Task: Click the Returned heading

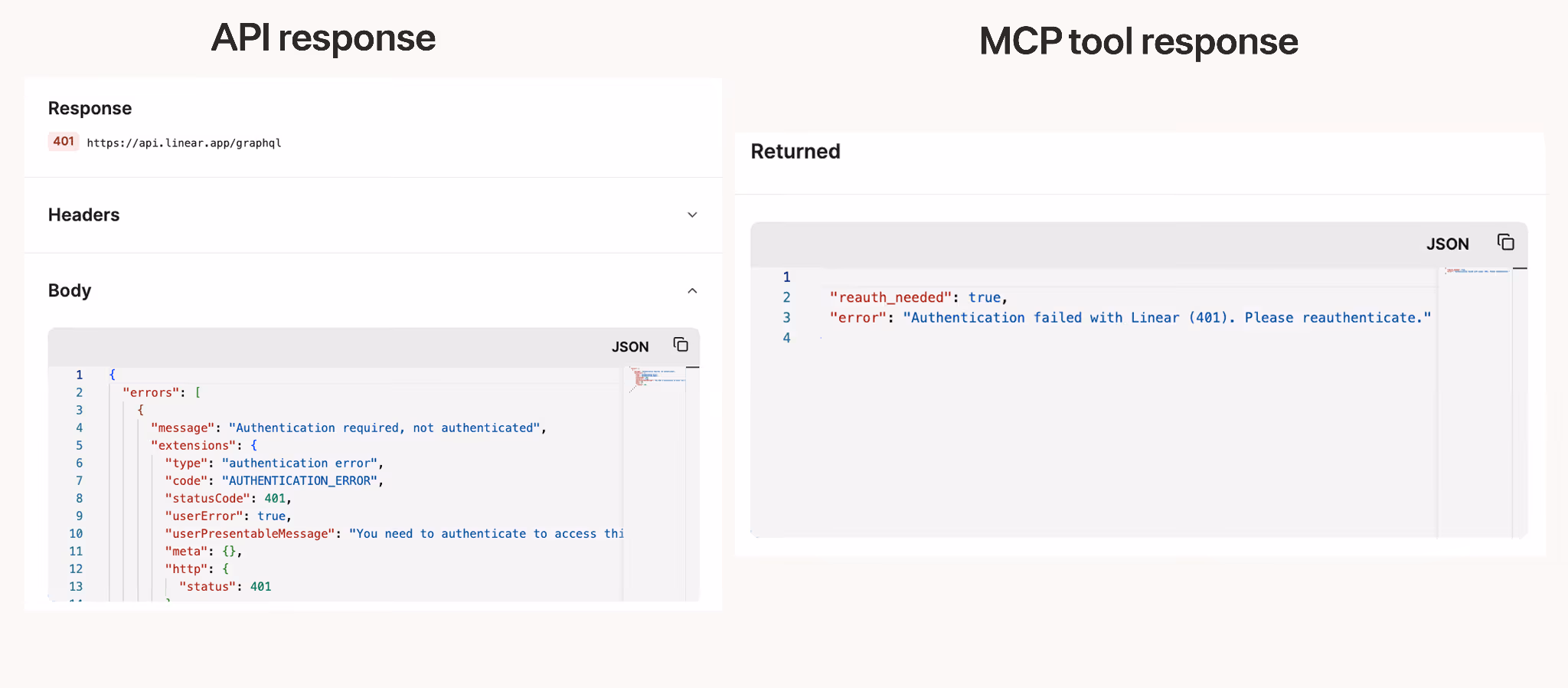Action: click(795, 152)
